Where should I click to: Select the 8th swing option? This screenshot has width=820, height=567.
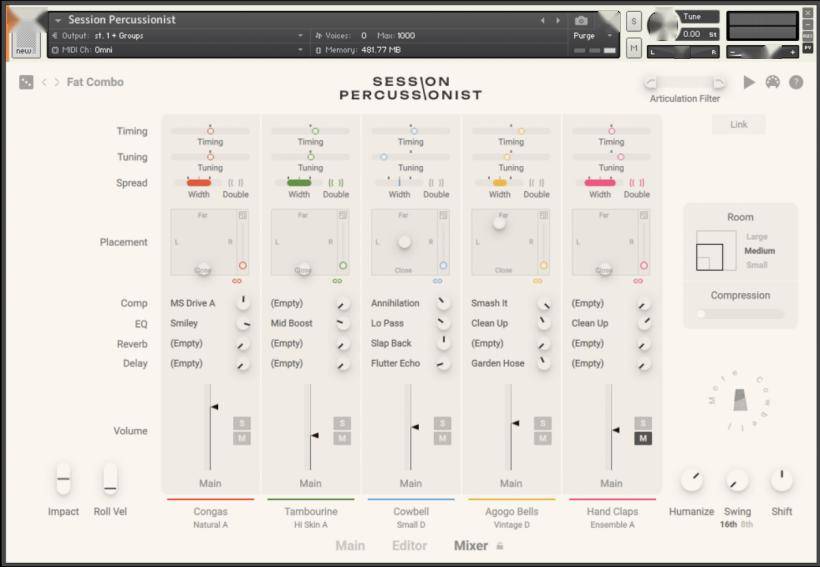747,524
